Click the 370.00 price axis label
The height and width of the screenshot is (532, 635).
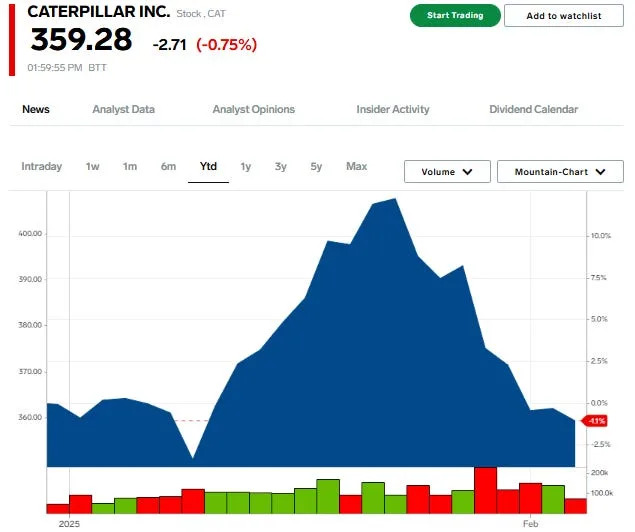[30, 372]
